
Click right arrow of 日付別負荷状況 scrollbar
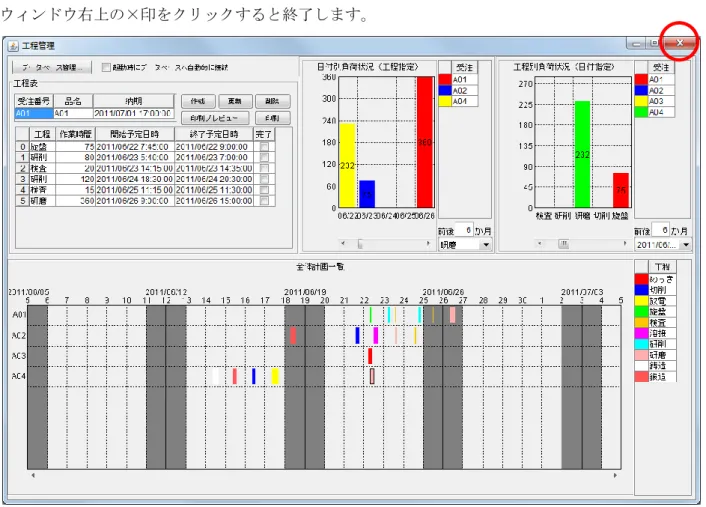428,244
